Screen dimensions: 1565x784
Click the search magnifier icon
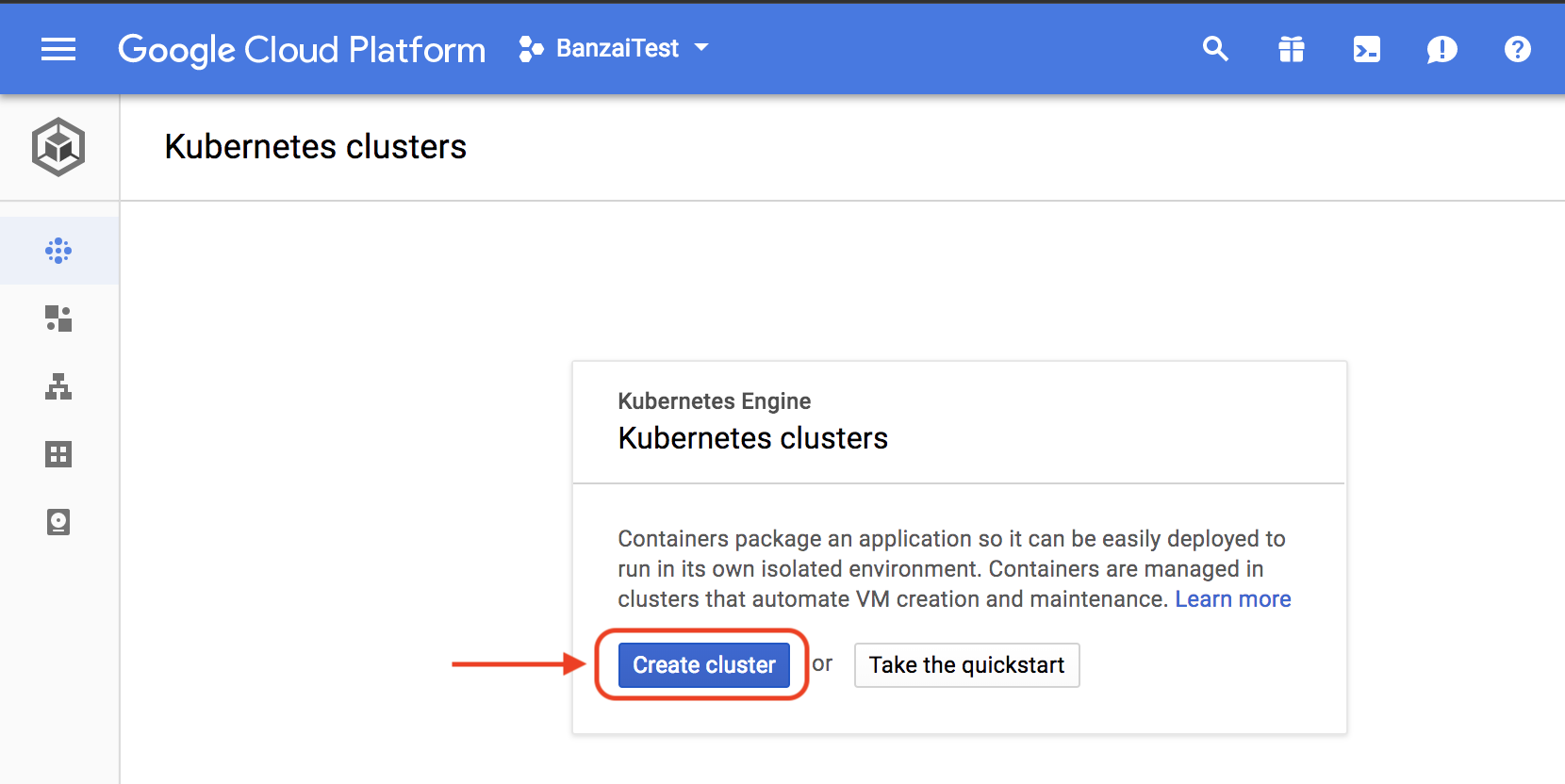tap(1215, 49)
